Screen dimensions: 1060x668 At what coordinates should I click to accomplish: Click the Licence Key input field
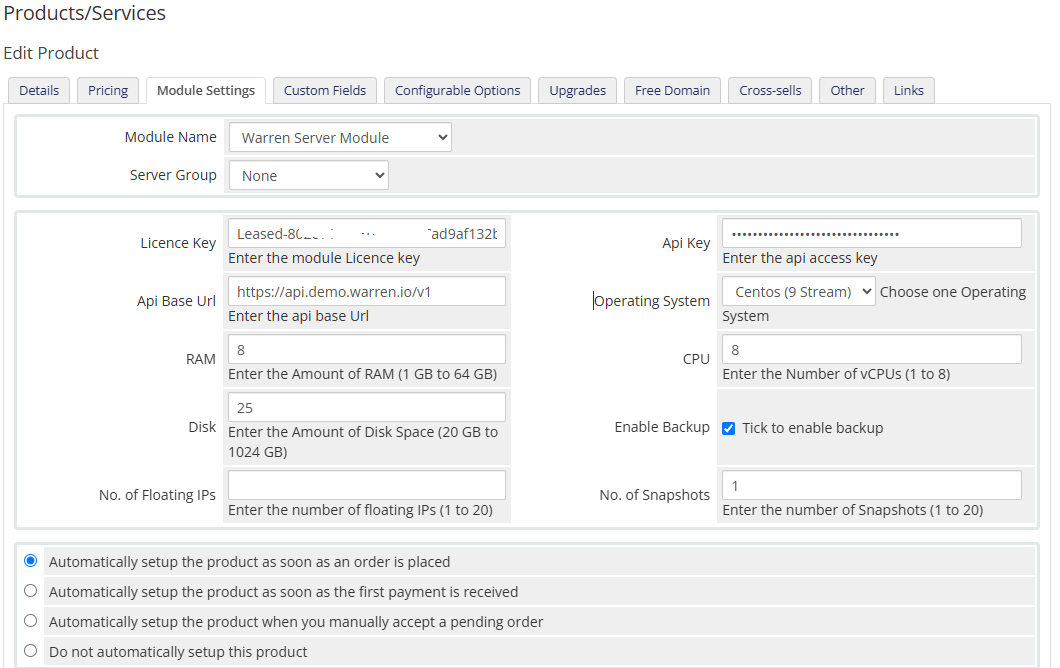(366, 234)
